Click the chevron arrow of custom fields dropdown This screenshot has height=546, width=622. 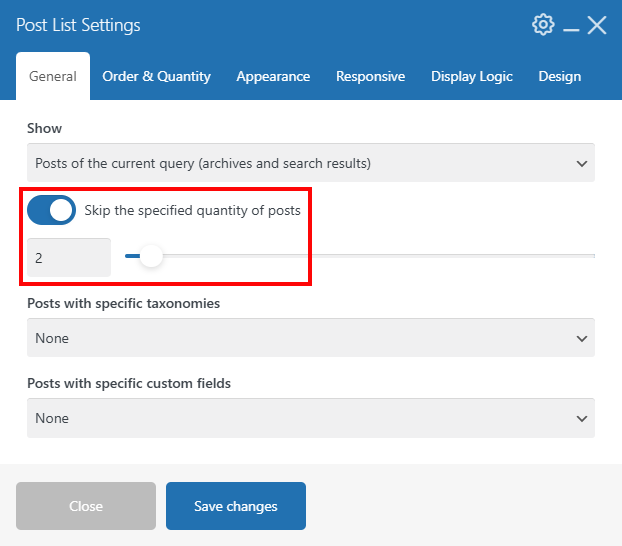point(582,419)
